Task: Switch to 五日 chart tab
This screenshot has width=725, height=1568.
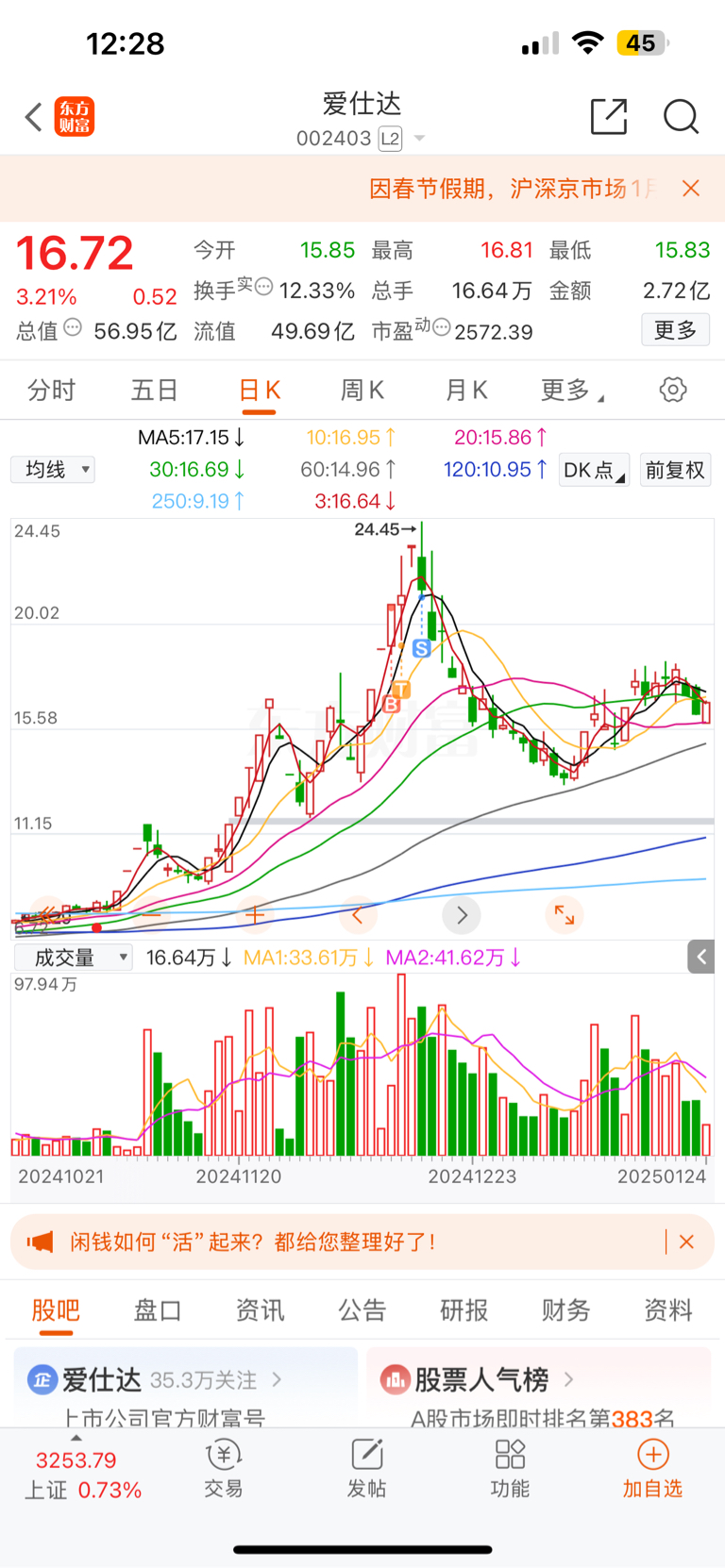Action: click(155, 390)
